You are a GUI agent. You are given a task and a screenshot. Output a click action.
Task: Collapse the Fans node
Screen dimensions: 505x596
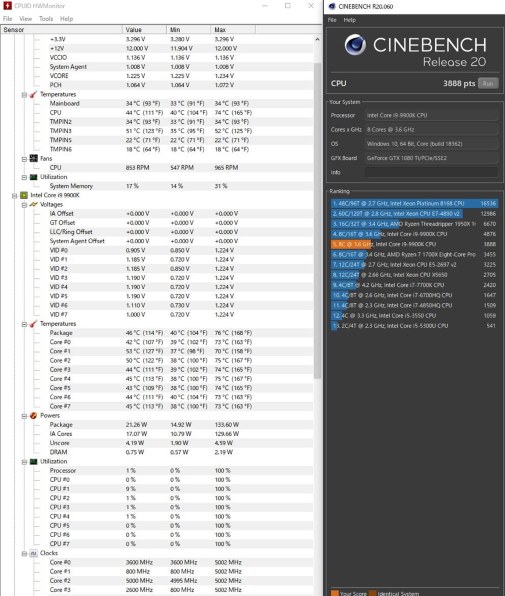(24, 159)
